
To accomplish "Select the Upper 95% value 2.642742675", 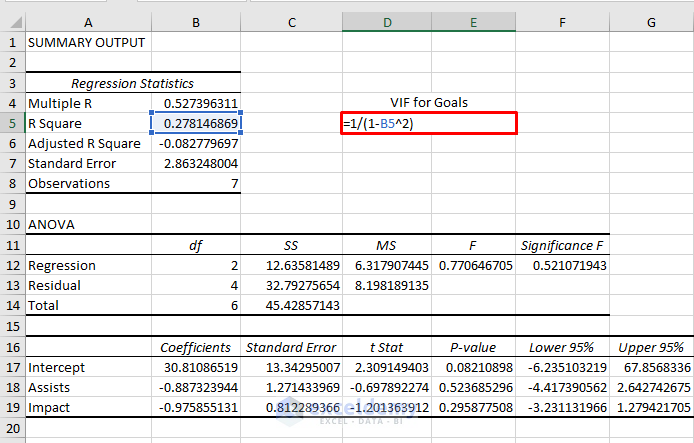I will [x=654, y=388].
